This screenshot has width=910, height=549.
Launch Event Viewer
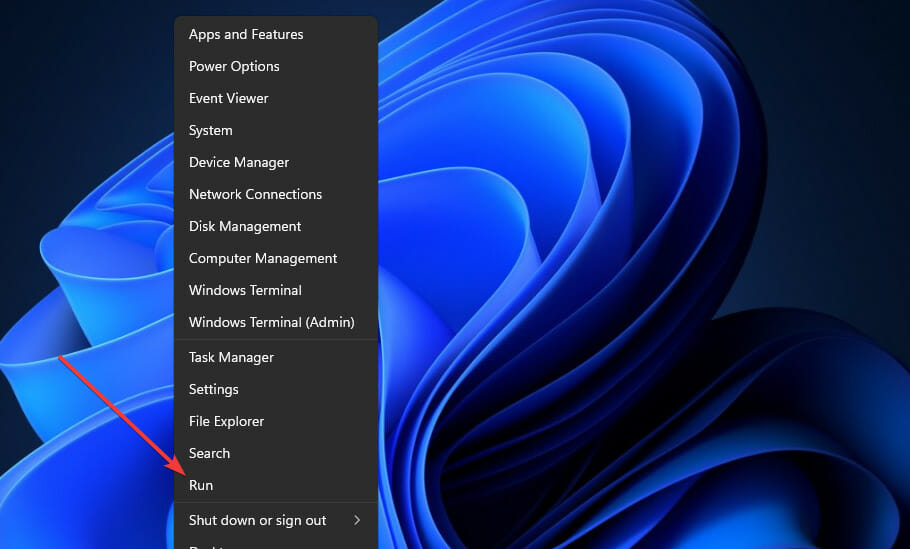(228, 98)
